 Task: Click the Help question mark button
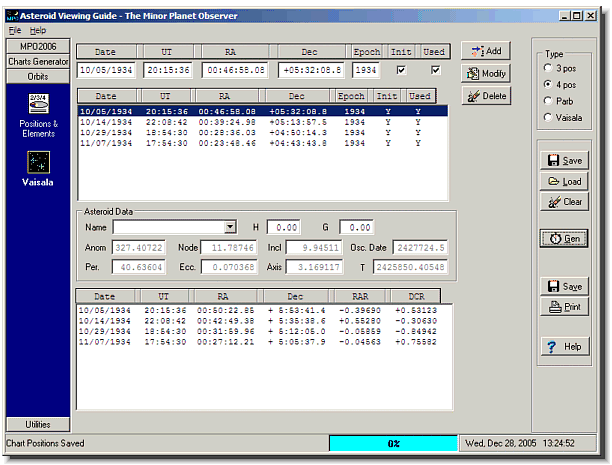[x=564, y=346]
